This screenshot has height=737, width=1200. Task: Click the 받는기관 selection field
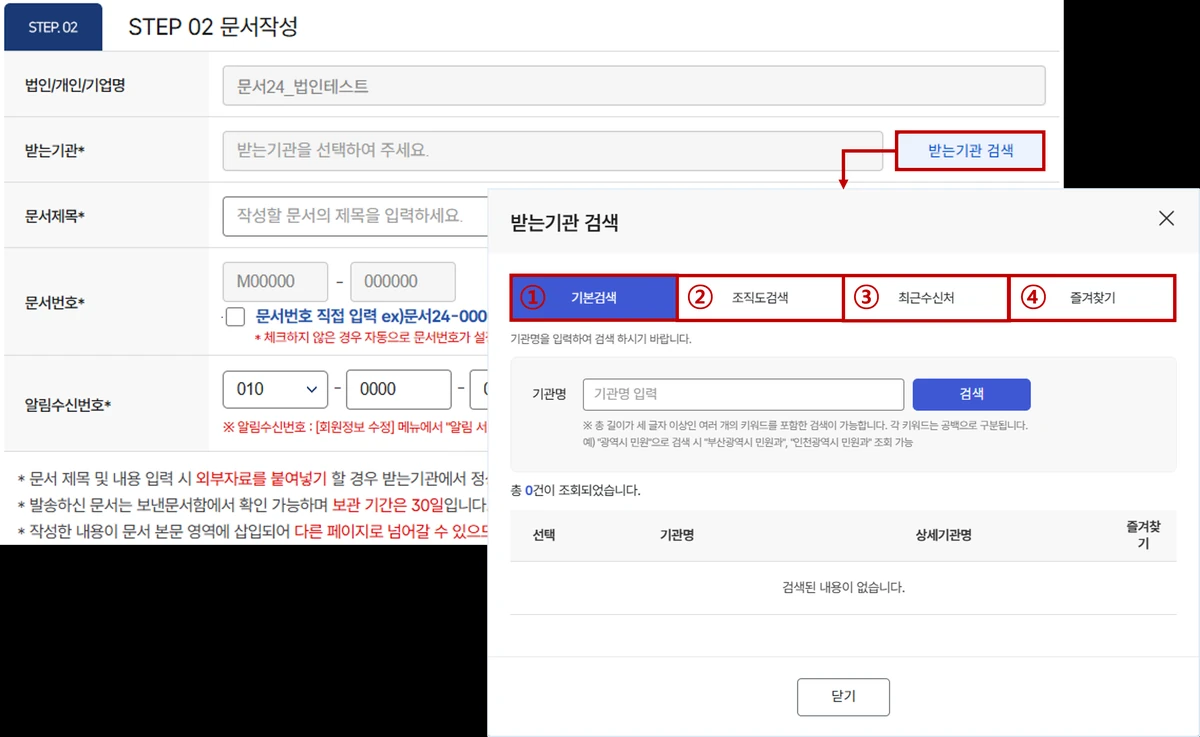click(553, 151)
